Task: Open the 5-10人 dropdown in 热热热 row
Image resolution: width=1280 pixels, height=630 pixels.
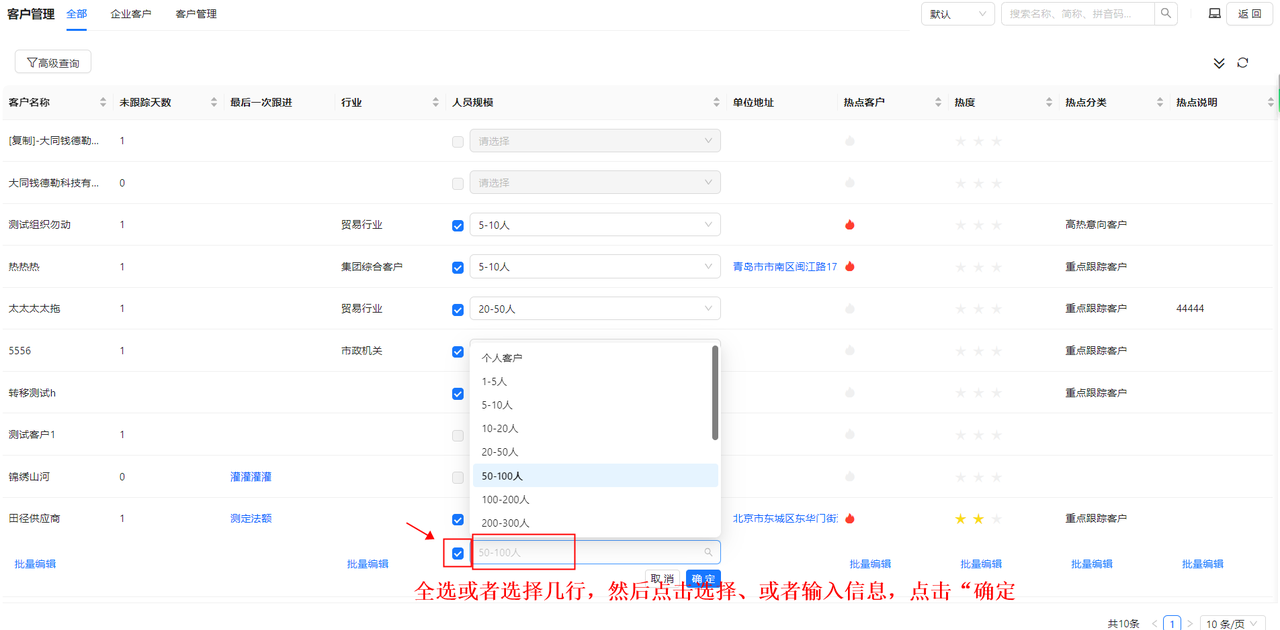Action: point(595,267)
